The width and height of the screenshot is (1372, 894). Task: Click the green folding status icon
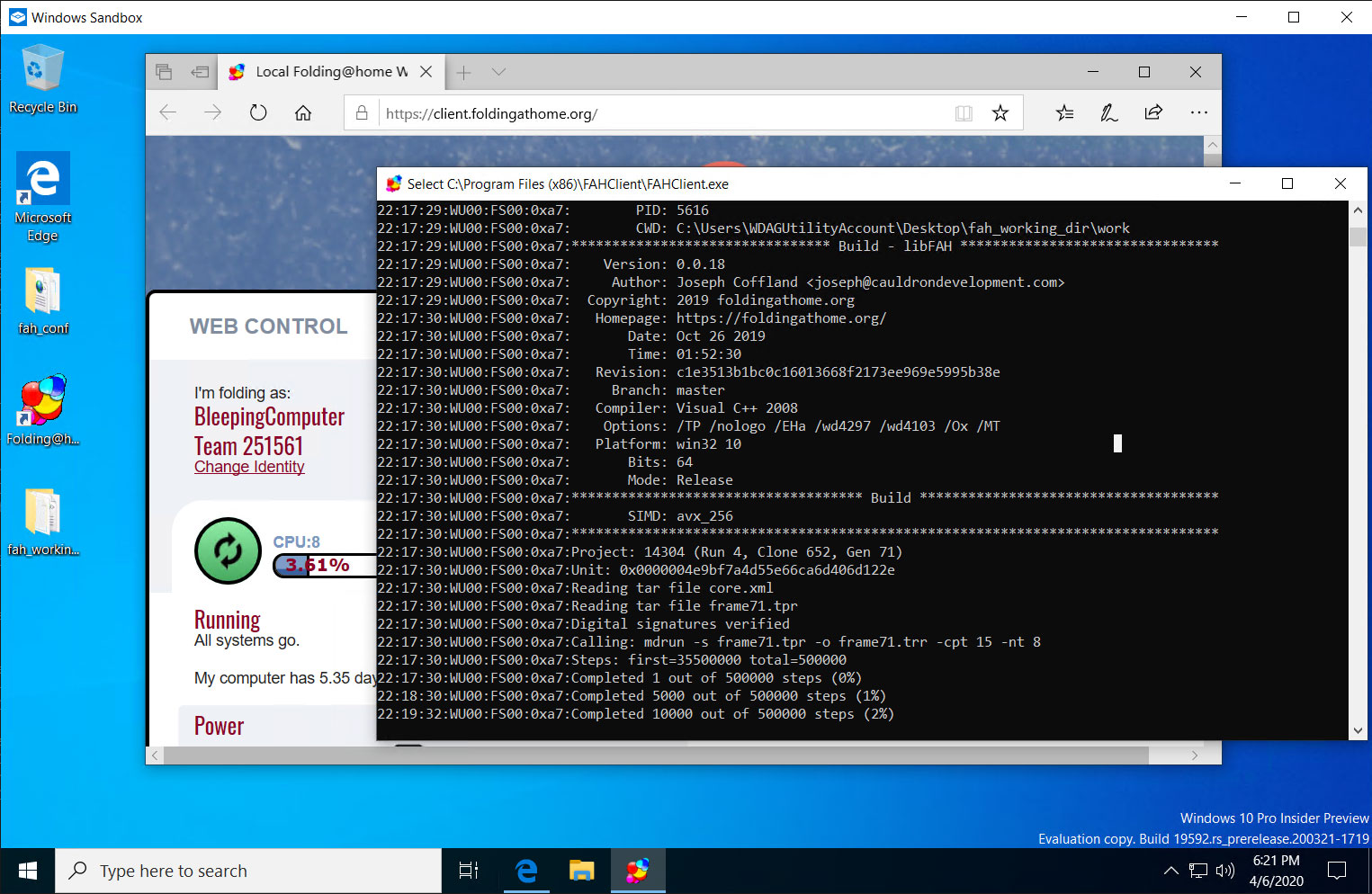click(228, 551)
